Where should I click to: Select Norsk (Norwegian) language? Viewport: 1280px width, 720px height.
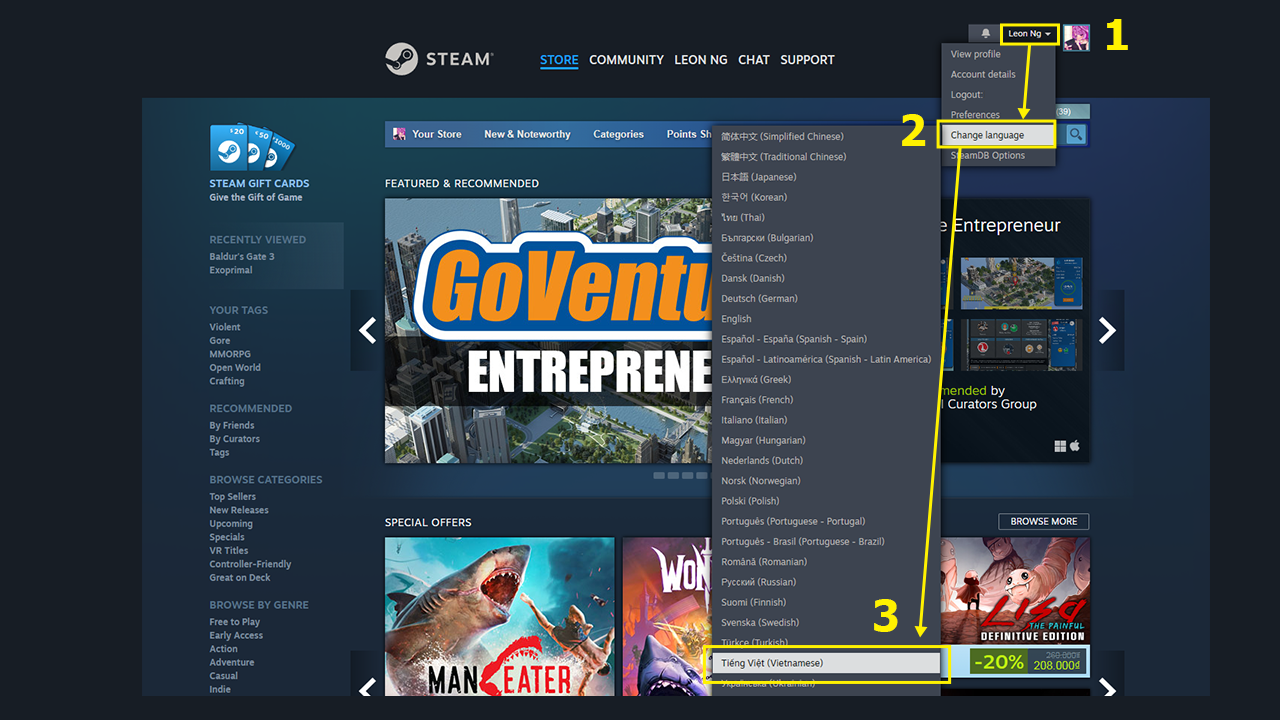click(826, 481)
